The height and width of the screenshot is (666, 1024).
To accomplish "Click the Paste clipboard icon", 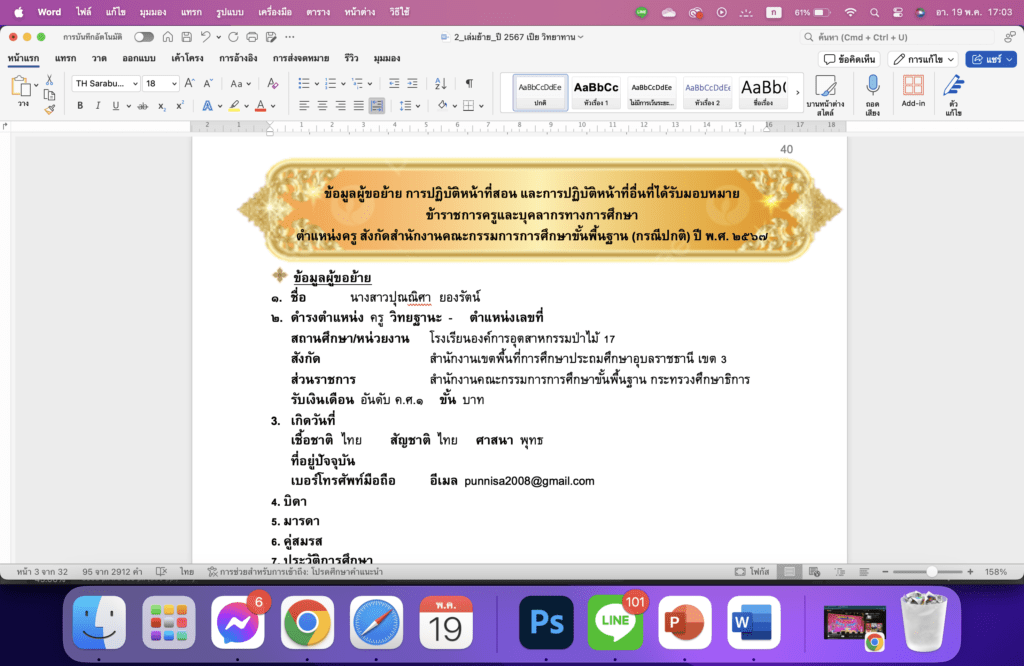I will (21, 86).
